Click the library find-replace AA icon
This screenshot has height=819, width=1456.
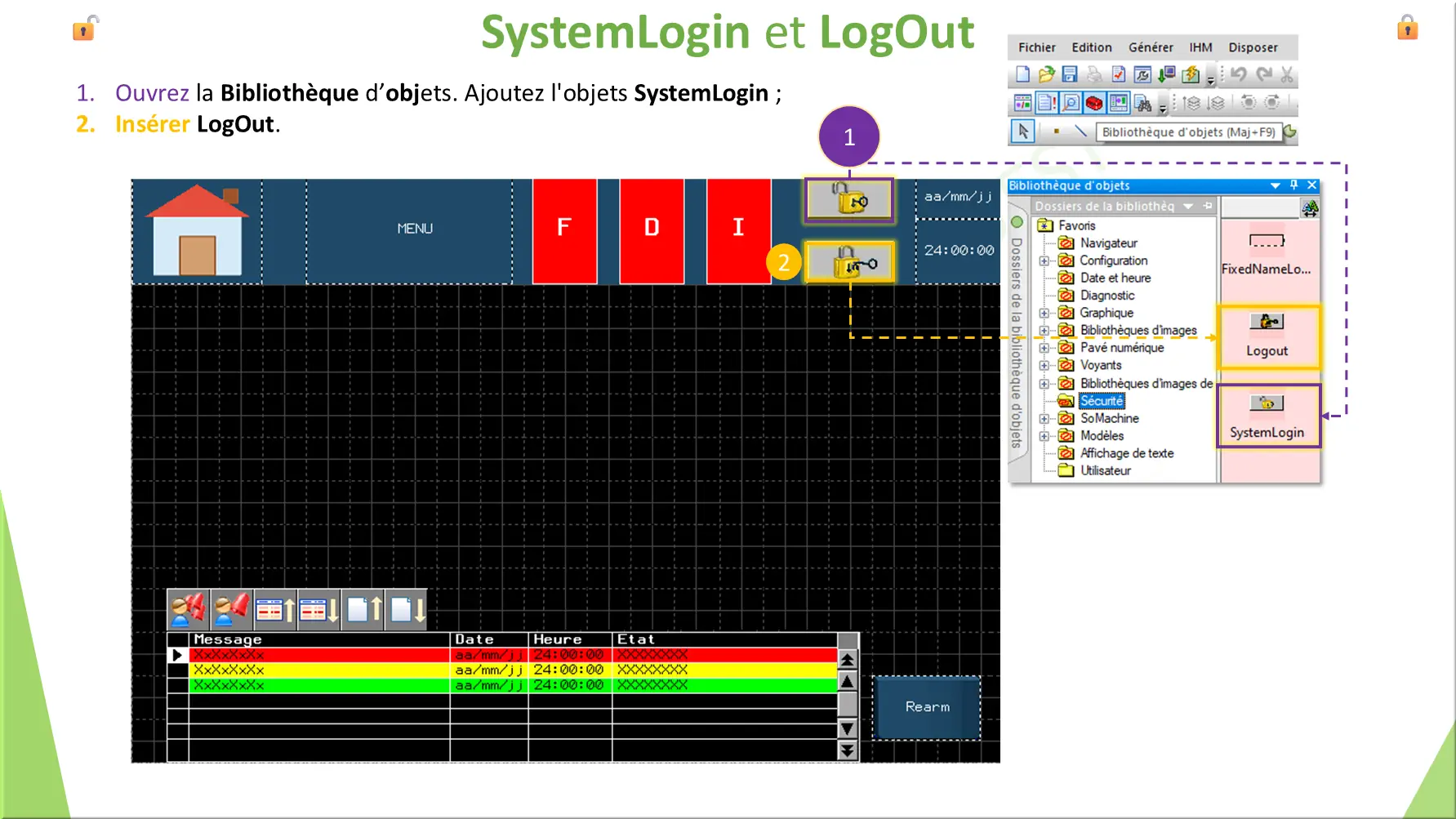pos(1310,208)
